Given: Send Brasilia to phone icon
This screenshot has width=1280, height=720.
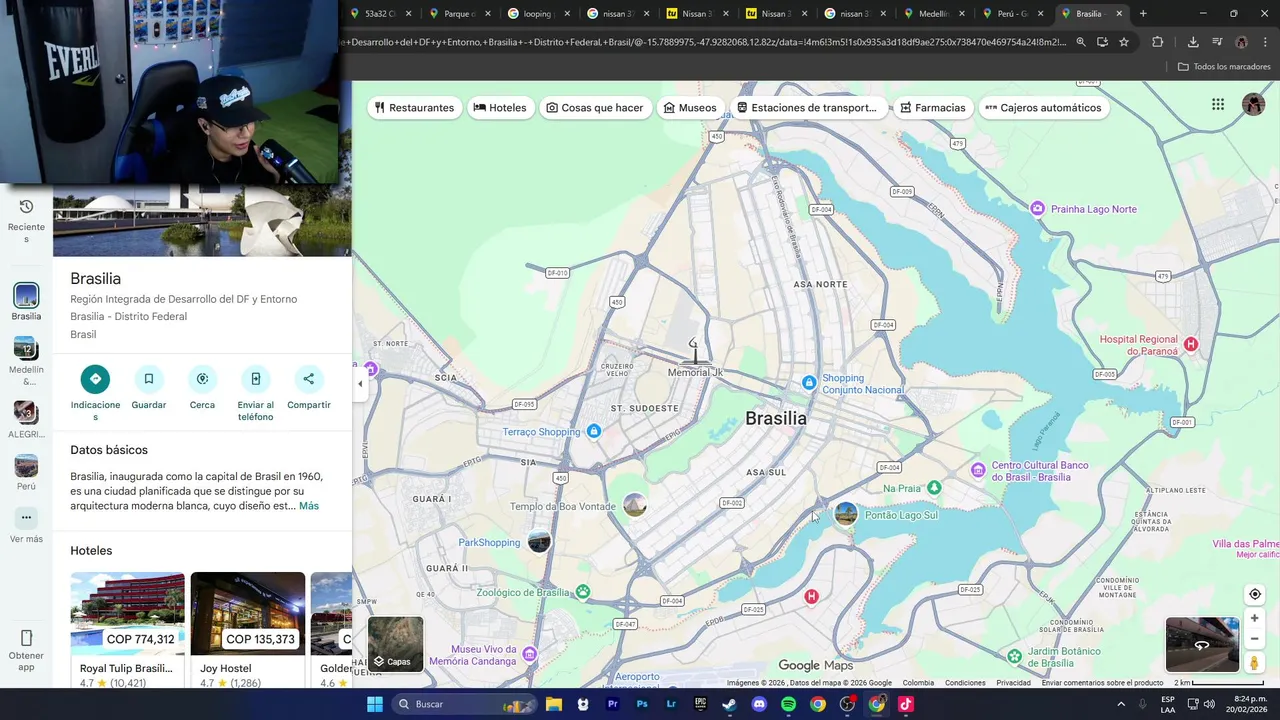Looking at the screenshot, I should pyautogui.click(x=255, y=379).
